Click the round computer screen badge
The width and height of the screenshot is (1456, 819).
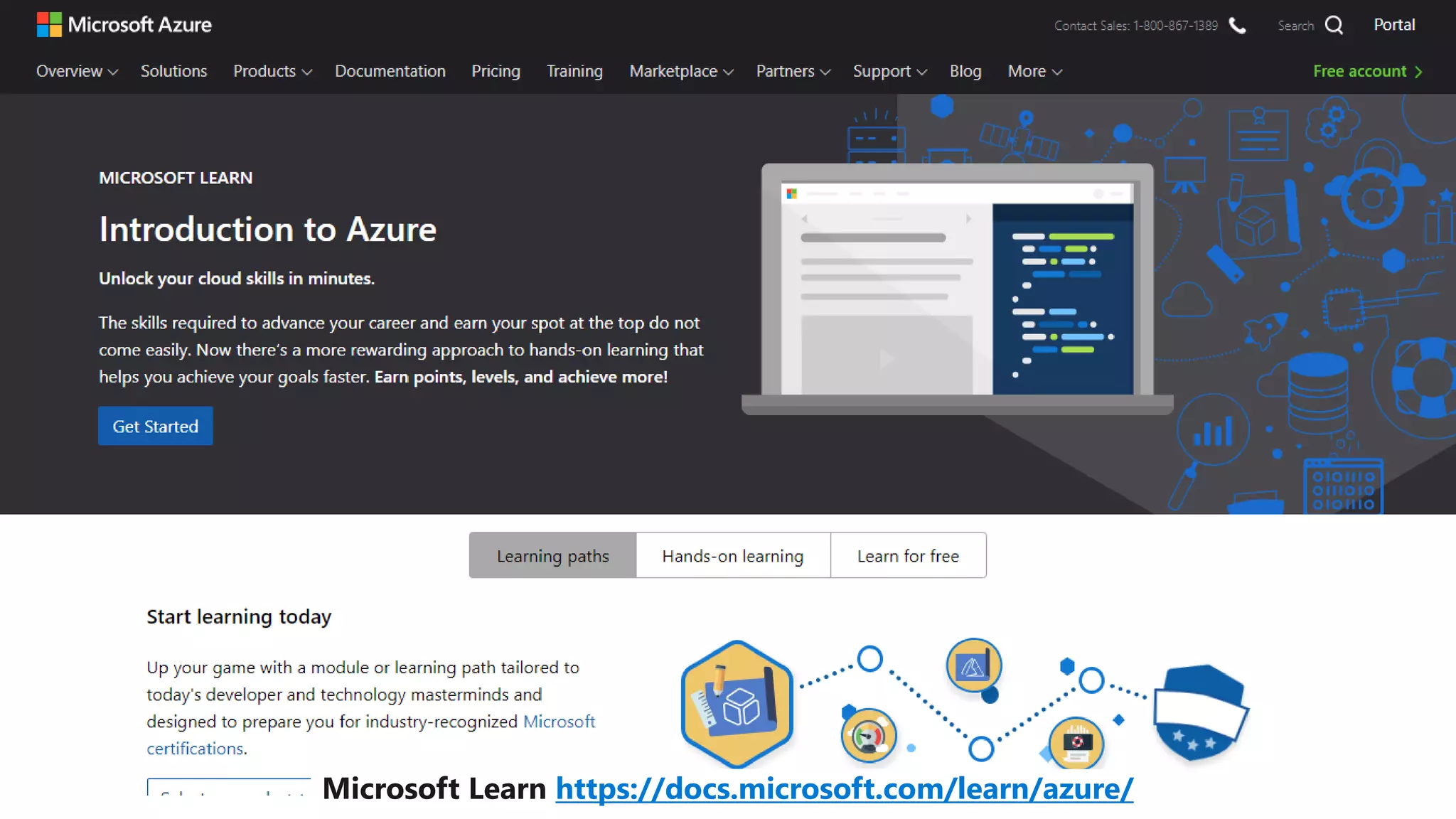(1076, 743)
